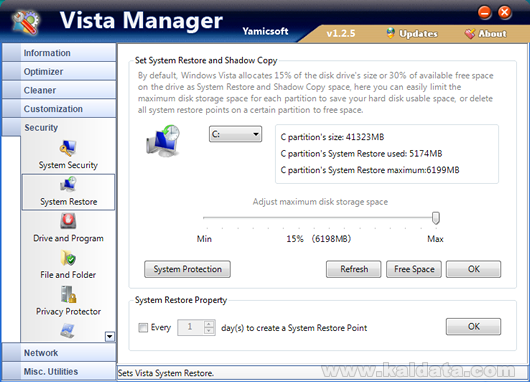Viewport: 530px width, 382px height.
Task: Click the Max label under the slider
Action: point(435,239)
